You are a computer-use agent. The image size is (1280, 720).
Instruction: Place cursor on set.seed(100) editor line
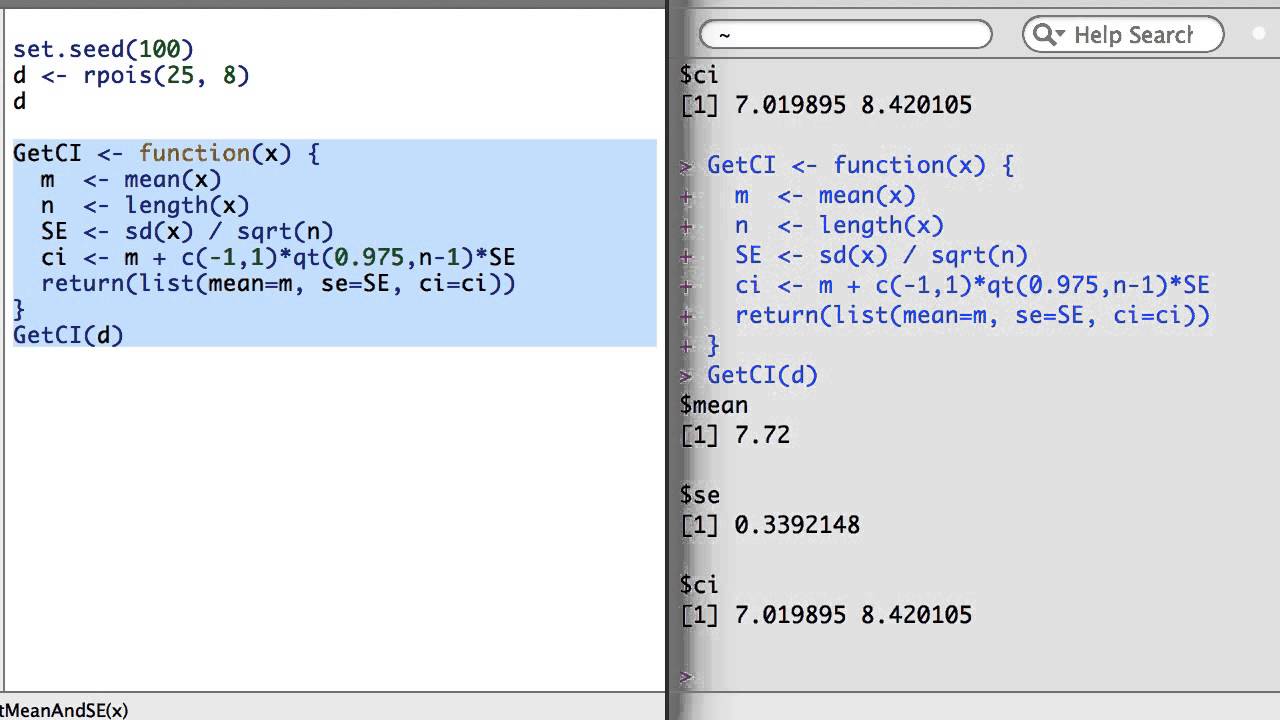103,48
